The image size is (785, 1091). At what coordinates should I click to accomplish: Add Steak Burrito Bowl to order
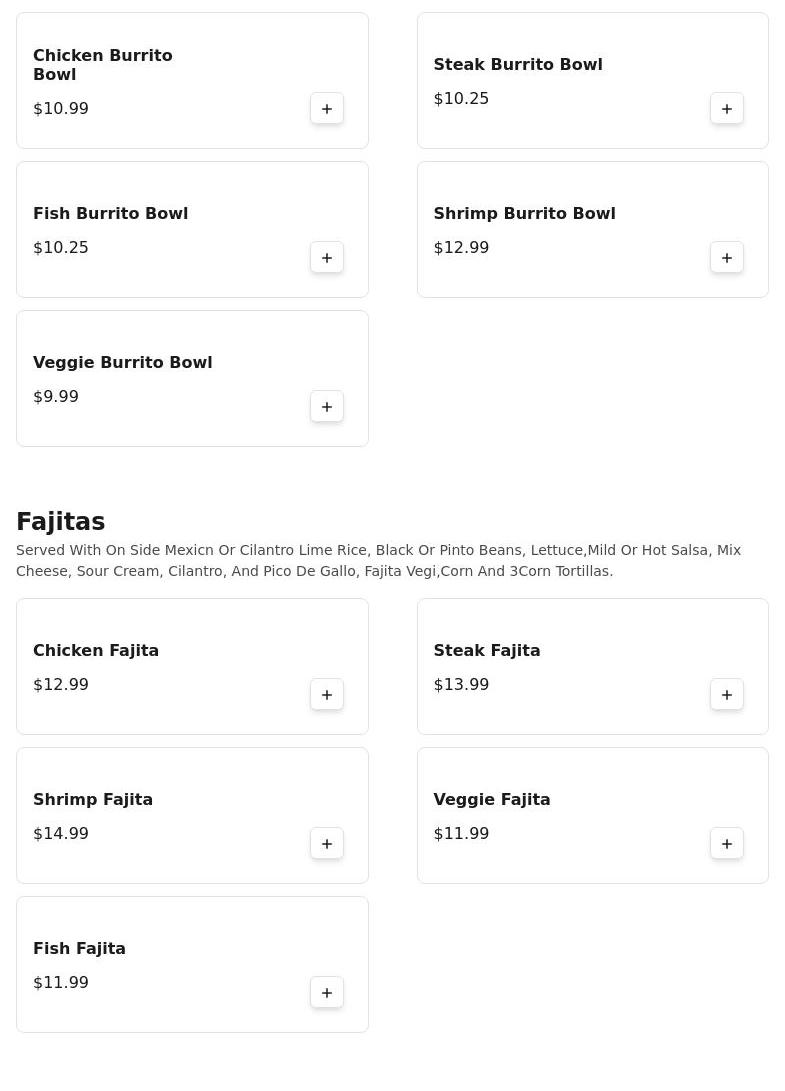pos(727,109)
